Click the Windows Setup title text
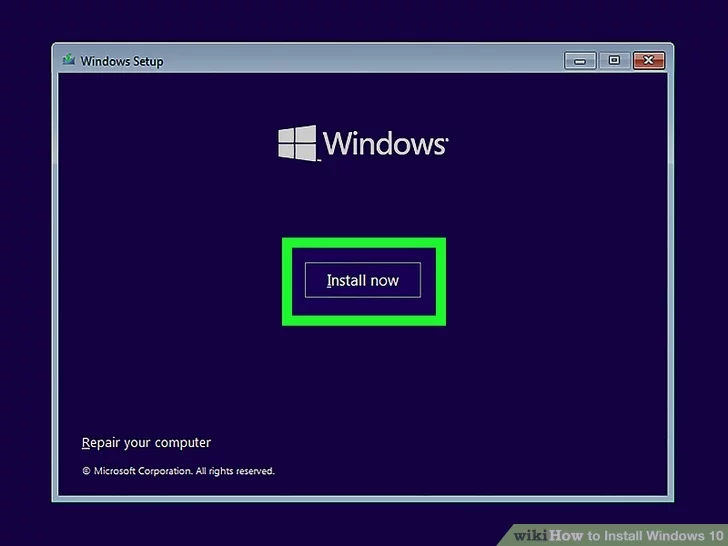Screen dimensions: 728x546 pos(122,61)
